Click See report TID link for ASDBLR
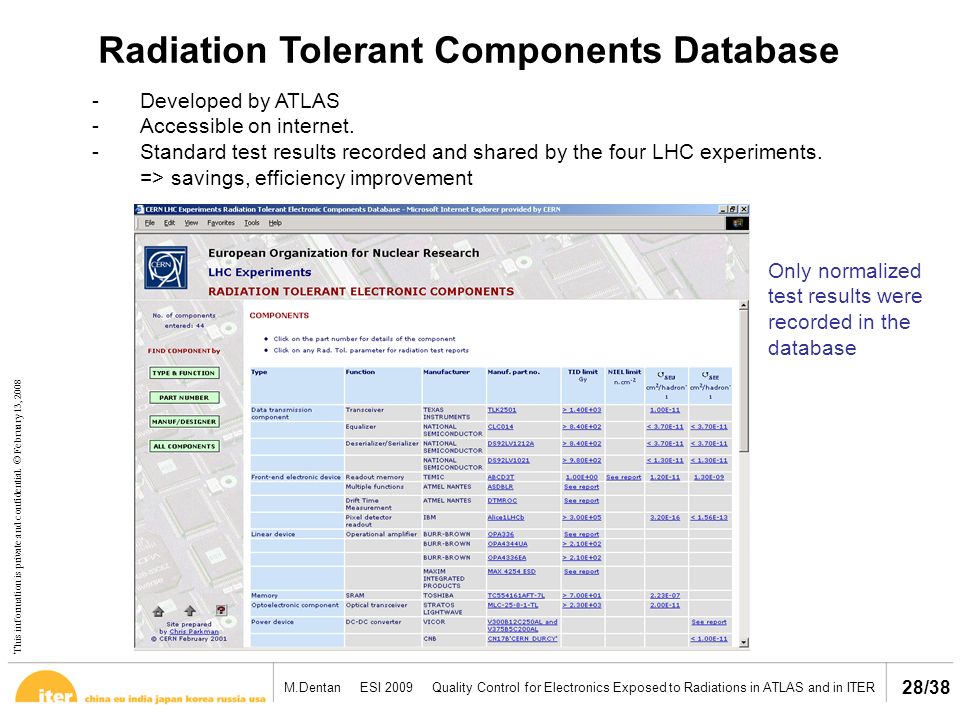The image size is (960, 720). tap(581, 487)
